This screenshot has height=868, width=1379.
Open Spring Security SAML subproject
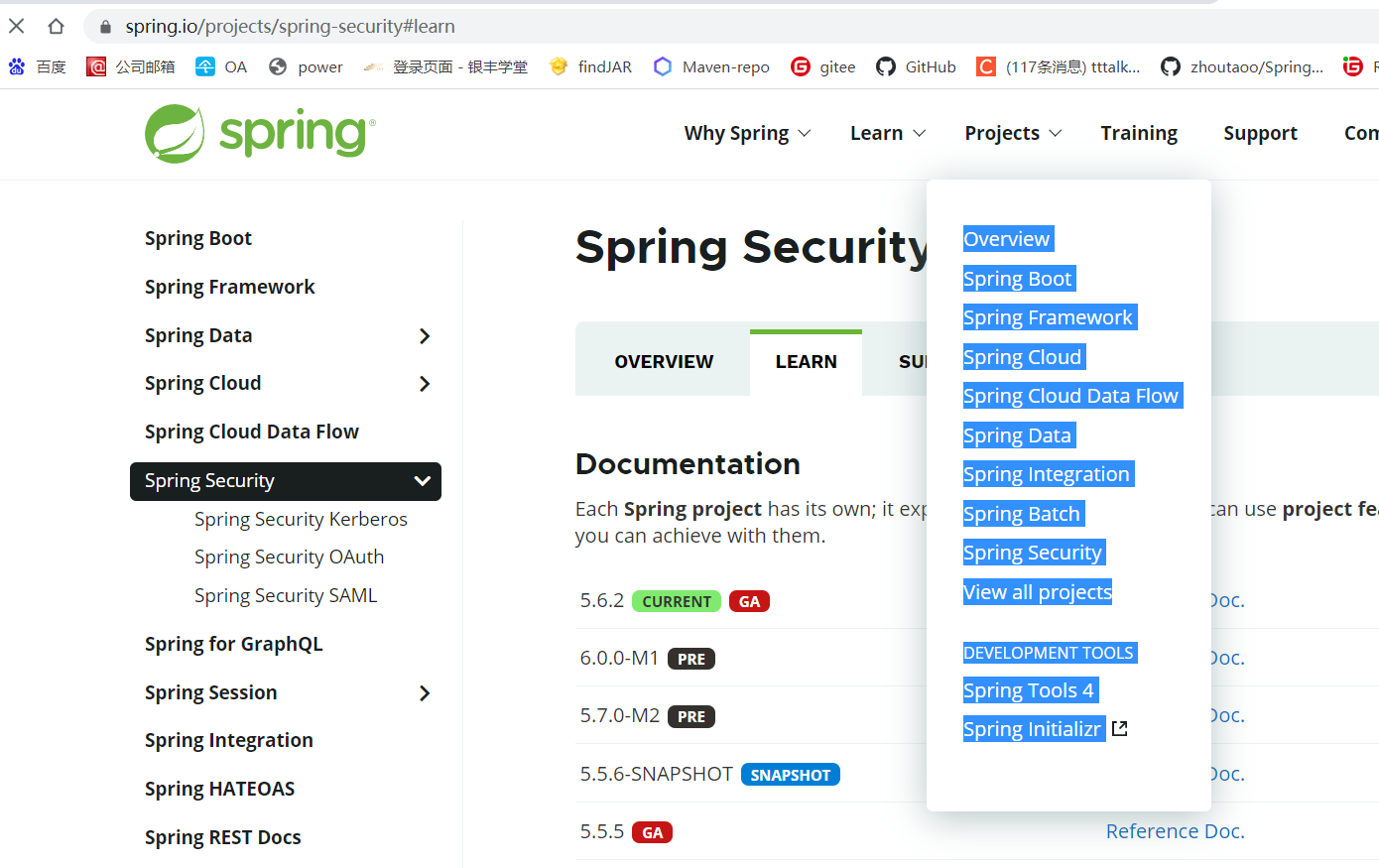pos(286,595)
